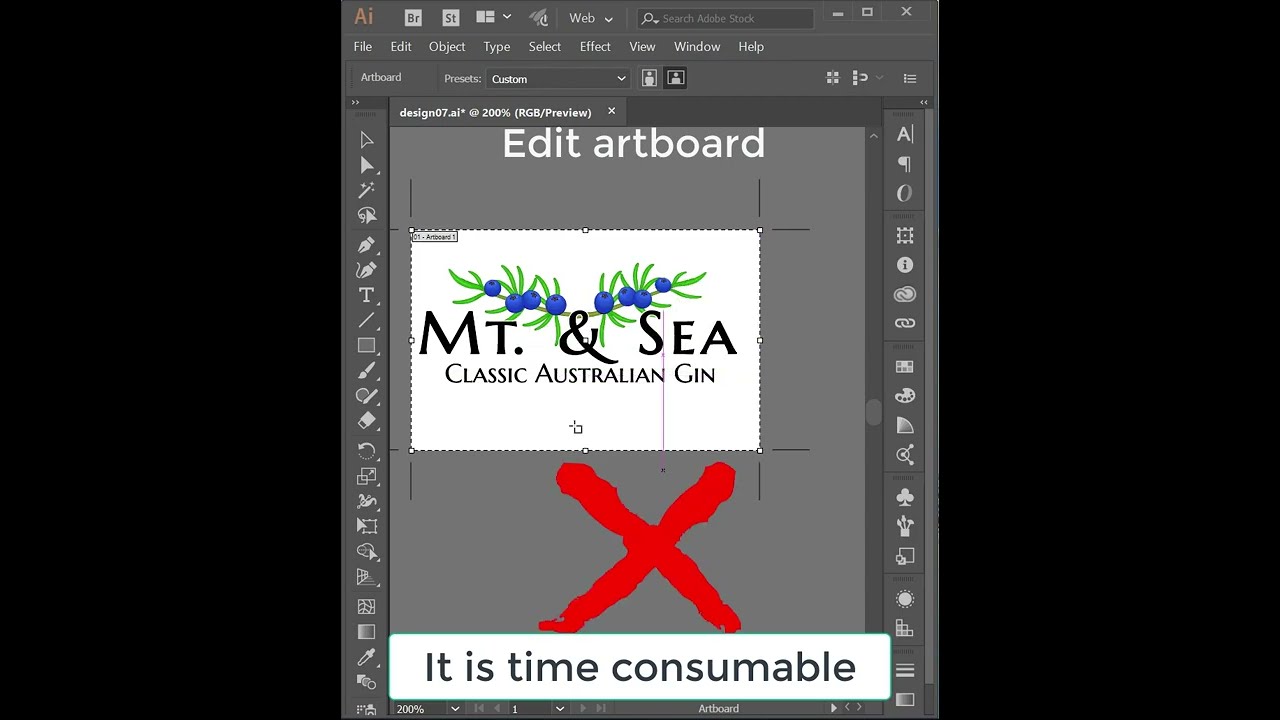The height and width of the screenshot is (720, 1280).
Task: Select the Width warp tool
Action: coord(366,501)
